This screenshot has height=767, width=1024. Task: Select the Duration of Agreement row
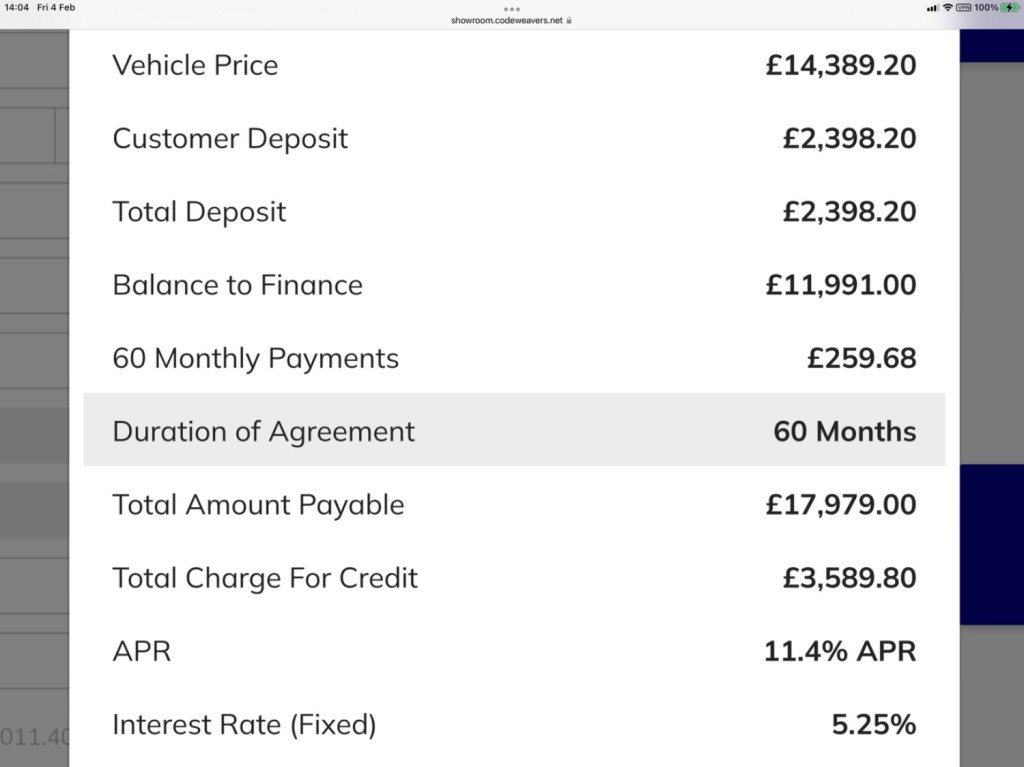tap(514, 431)
